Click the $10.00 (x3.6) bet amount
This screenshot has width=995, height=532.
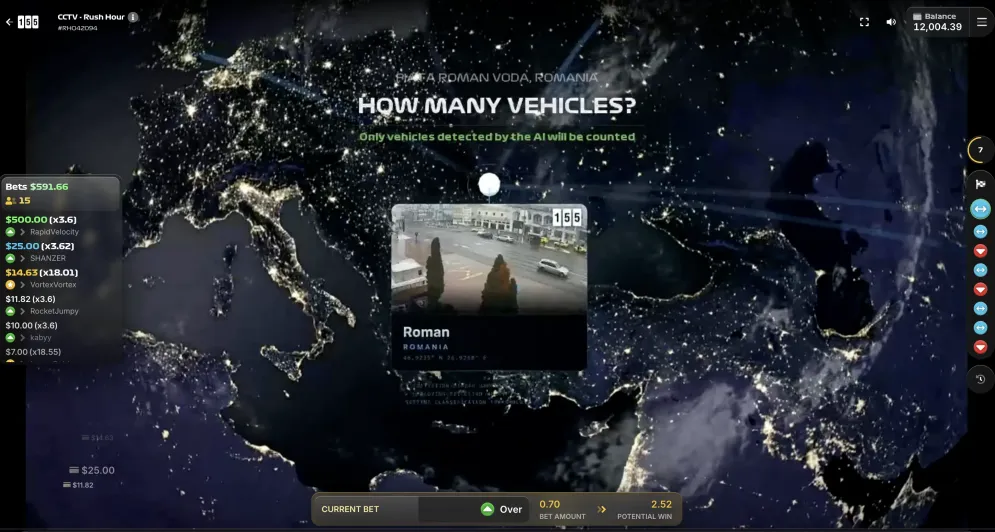(31, 325)
